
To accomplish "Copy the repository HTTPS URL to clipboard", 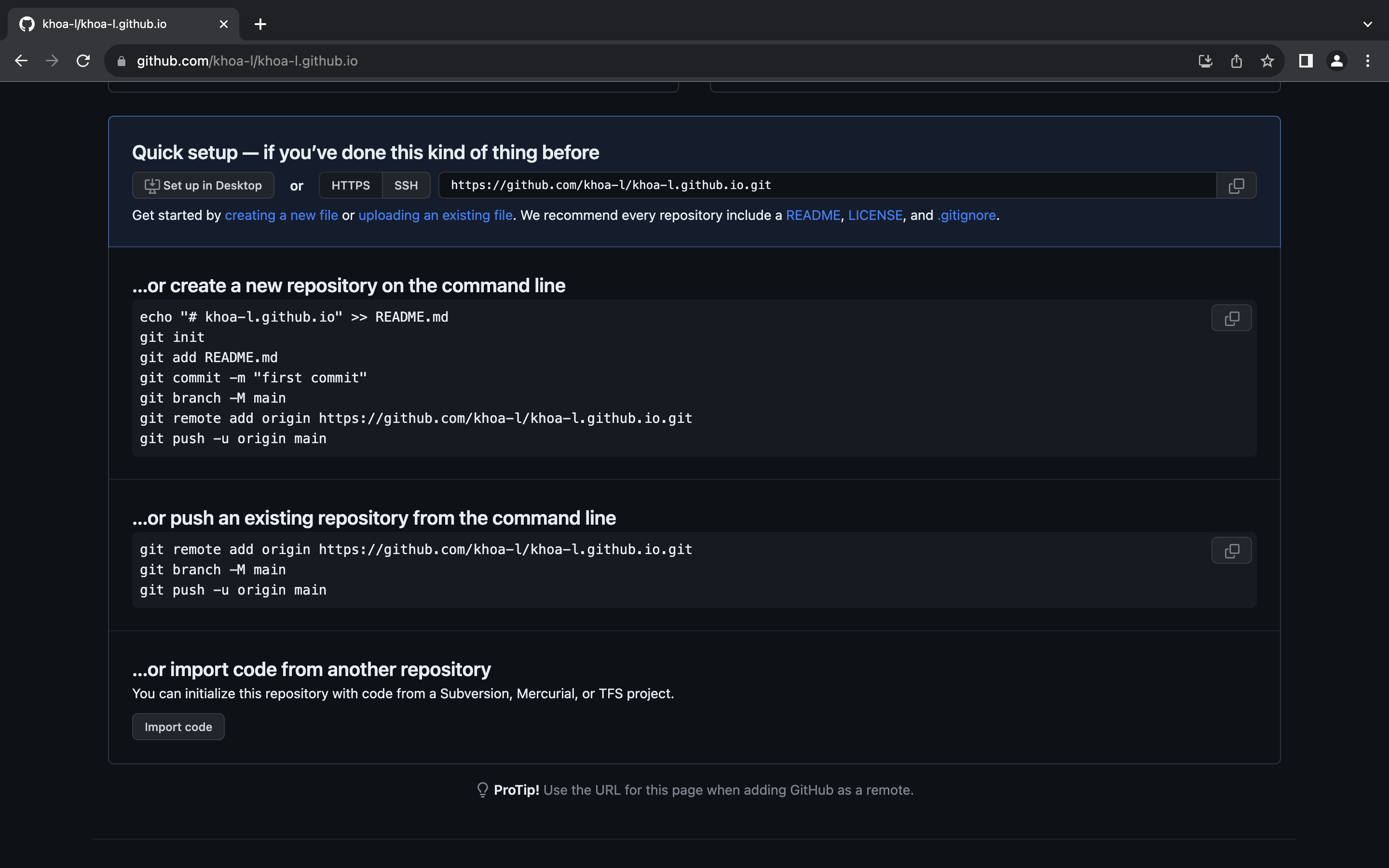I will [x=1236, y=186].
